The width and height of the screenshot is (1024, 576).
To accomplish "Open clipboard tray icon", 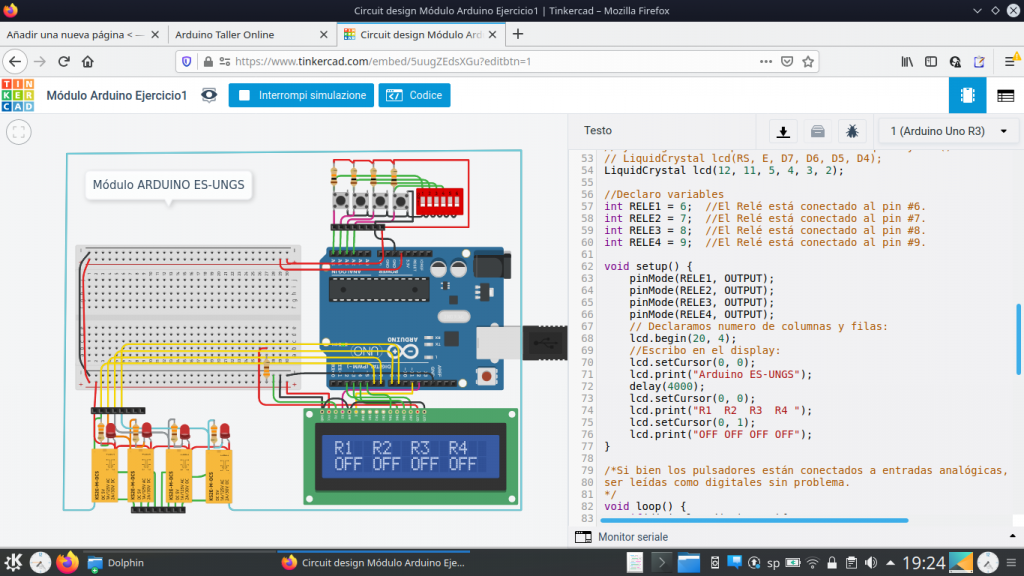I will (x=851, y=562).
